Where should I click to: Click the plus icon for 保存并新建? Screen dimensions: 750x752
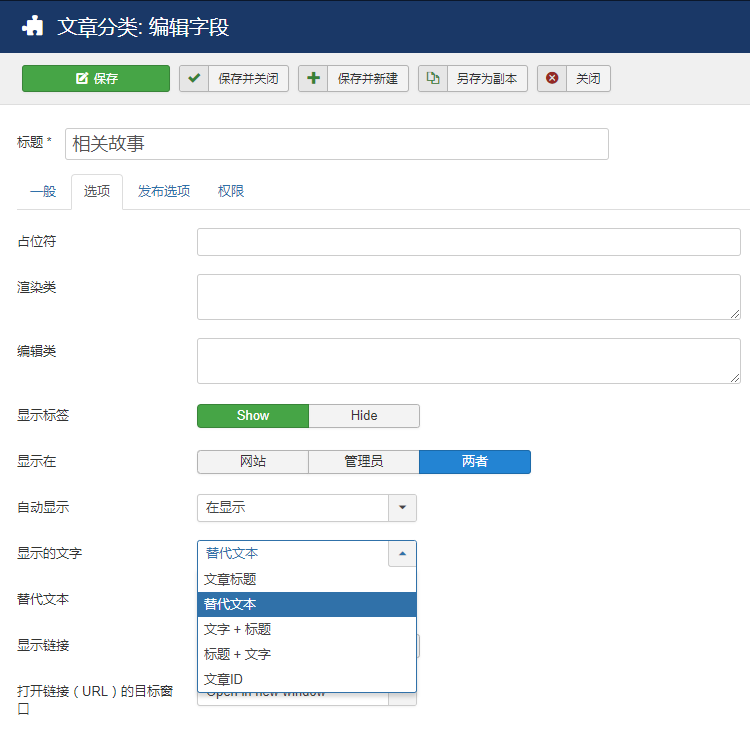(313, 79)
